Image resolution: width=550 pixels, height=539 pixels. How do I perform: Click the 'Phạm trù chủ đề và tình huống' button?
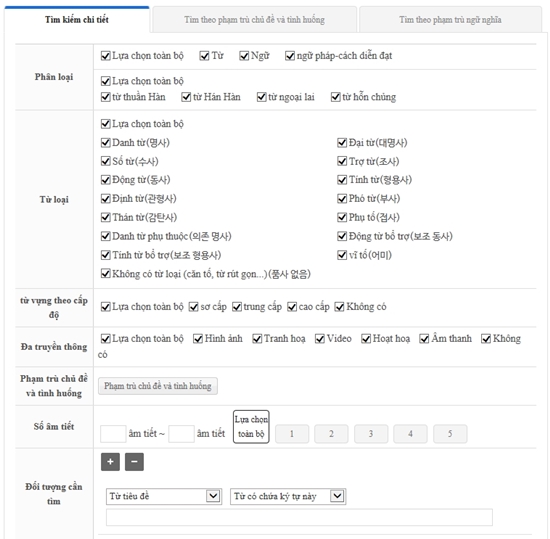coord(158,386)
